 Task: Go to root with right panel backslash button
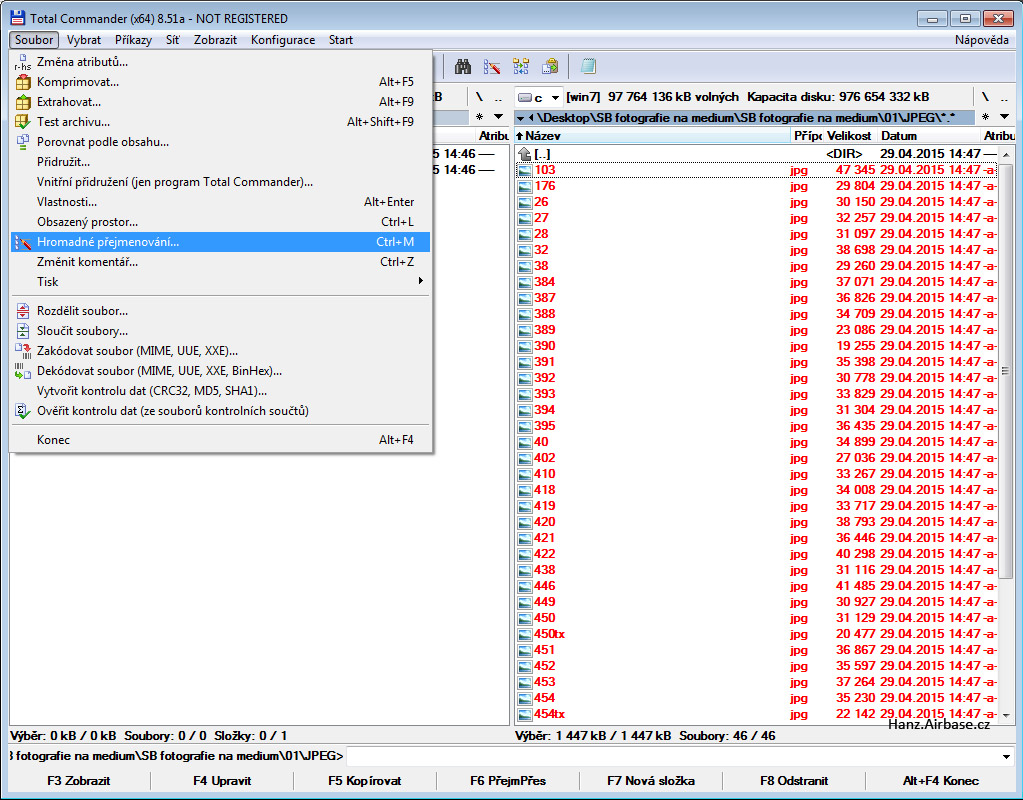(x=985, y=97)
